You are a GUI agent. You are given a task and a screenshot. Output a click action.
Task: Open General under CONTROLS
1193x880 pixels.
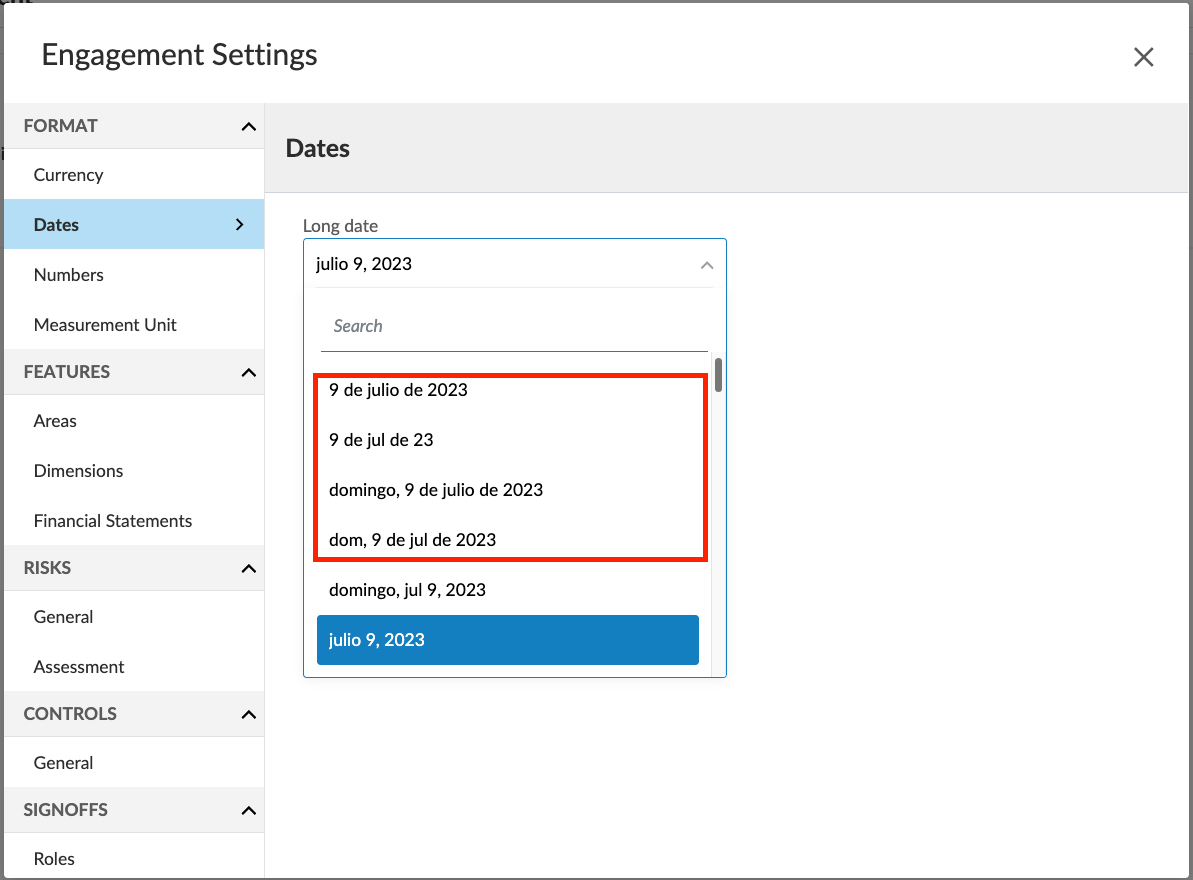(134, 763)
